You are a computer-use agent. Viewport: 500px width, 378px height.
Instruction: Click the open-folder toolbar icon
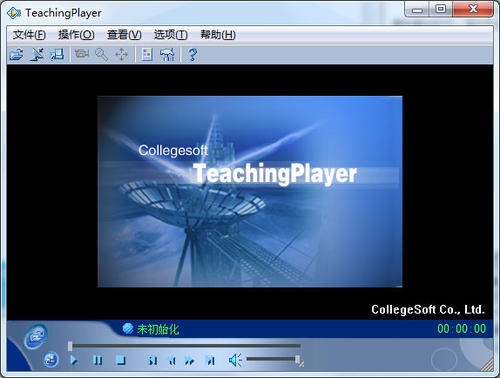[16, 54]
